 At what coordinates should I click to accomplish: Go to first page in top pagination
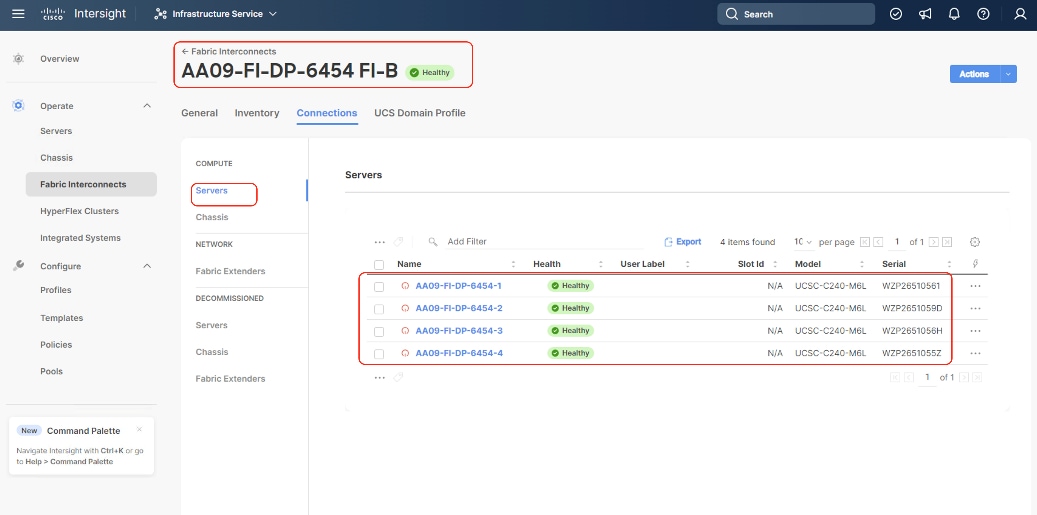(x=865, y=242)
